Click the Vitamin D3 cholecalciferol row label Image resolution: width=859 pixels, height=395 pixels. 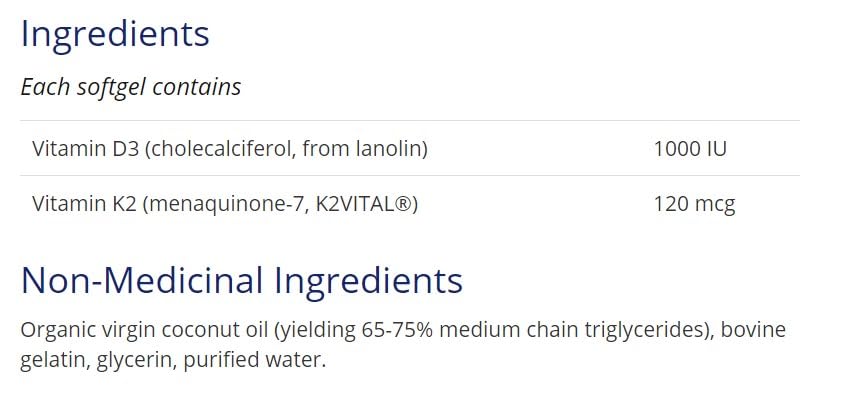click(x=230, y=148)
